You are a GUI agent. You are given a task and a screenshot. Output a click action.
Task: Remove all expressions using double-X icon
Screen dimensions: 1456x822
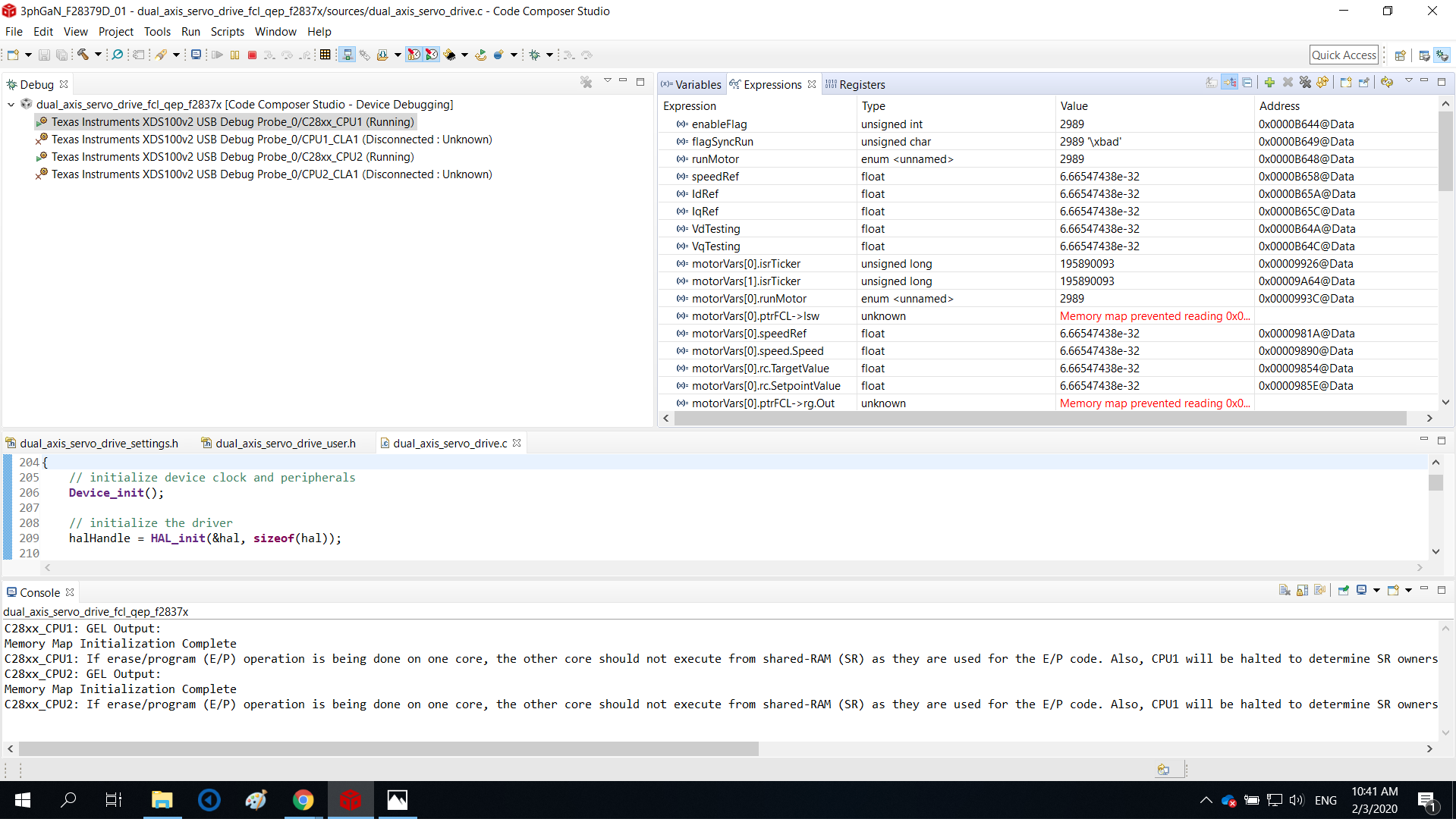pos(1306,83)
